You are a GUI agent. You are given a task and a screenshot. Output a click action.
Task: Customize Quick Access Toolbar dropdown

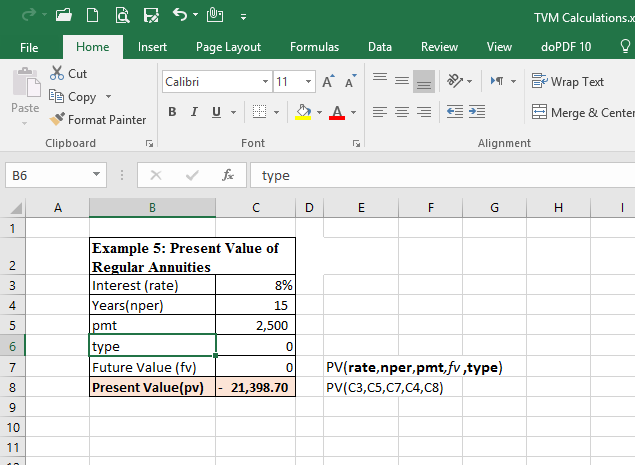coord(243,16)
